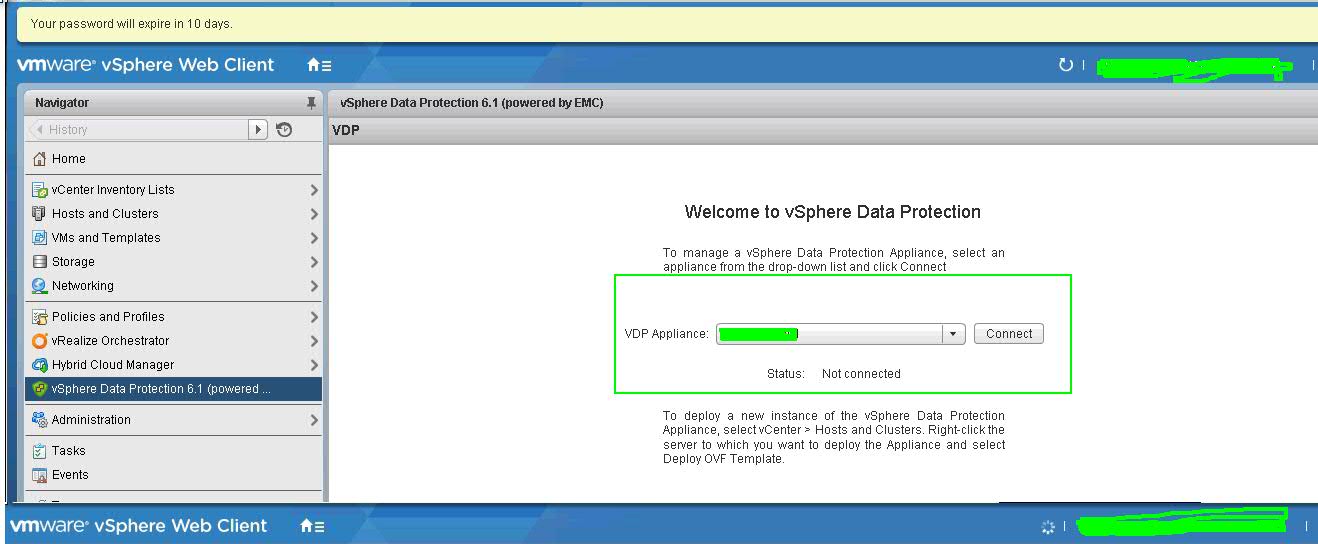
Task: Click the Navigator panel title
Action: click(x=62, y=103)
